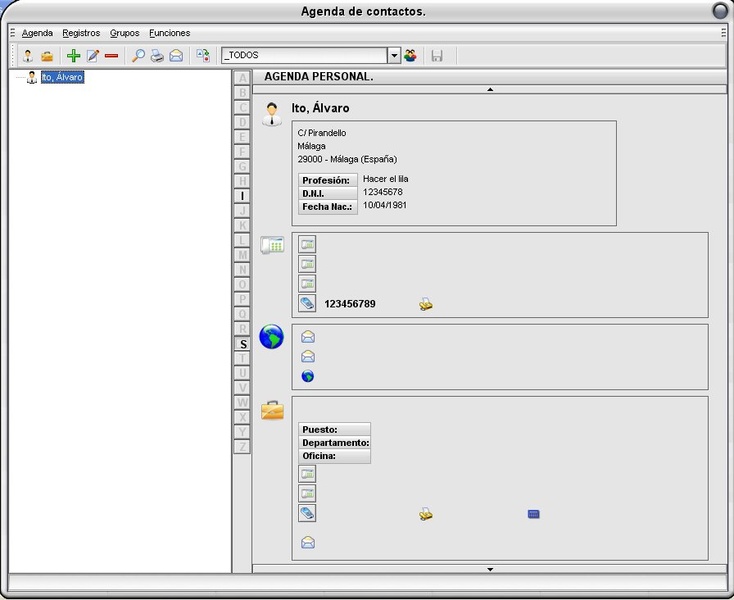Open search with the magnifying glass icon
The width and height of the screenshot is (734, 600).
pyautogui.click(x=139, y=56)
